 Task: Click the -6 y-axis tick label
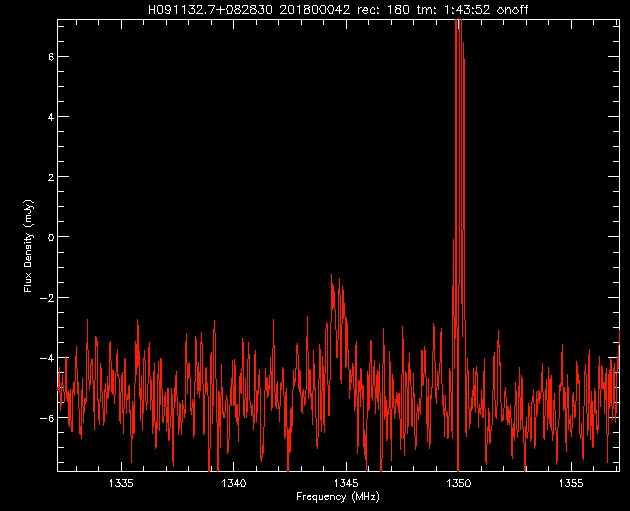pos(46,417)
